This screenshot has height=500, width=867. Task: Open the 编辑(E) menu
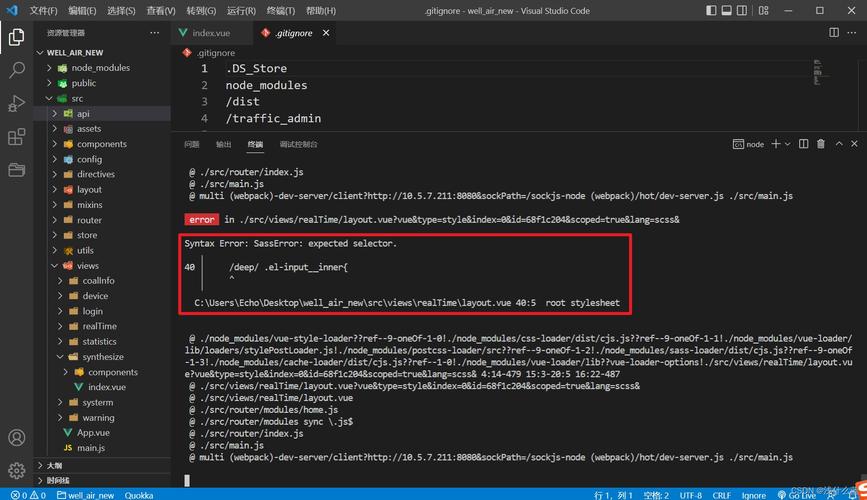click(x=82, y=11)
